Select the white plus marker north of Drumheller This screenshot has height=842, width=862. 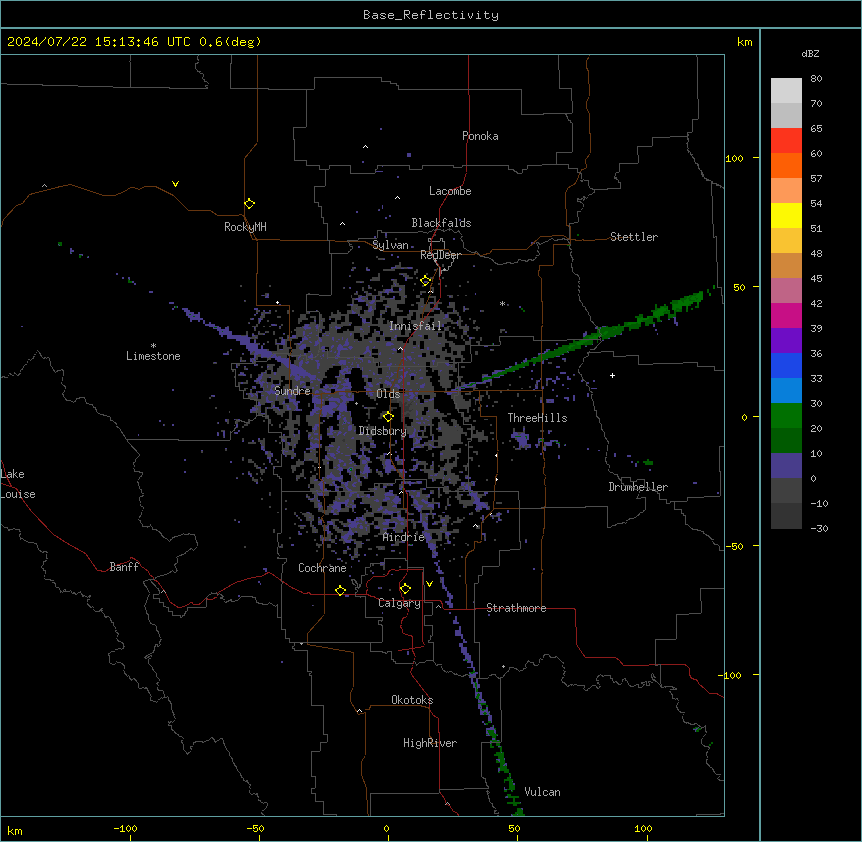[x=612, y=375]
